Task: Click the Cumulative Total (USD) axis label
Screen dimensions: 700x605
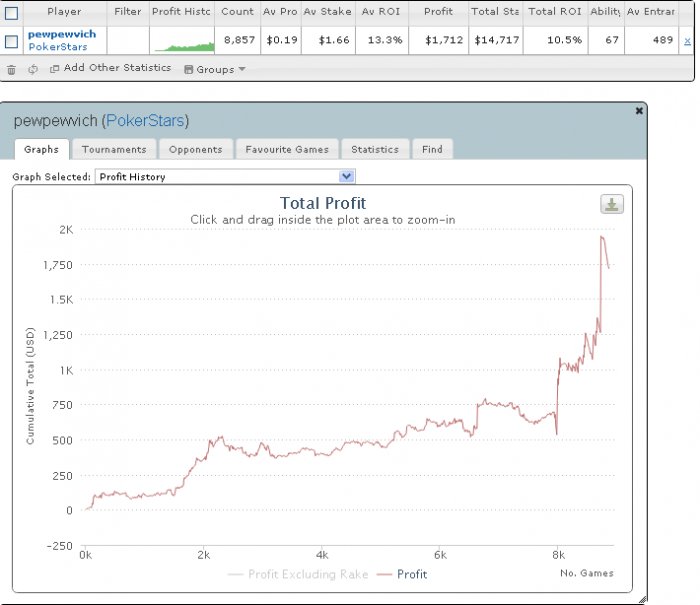Action: coord(30,386)
